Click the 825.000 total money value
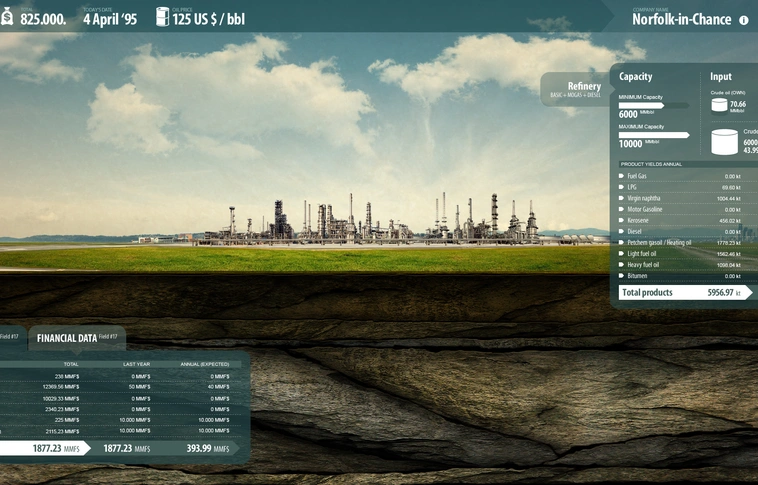This screenshot has height=485, width=758. (x=43, y=19)
